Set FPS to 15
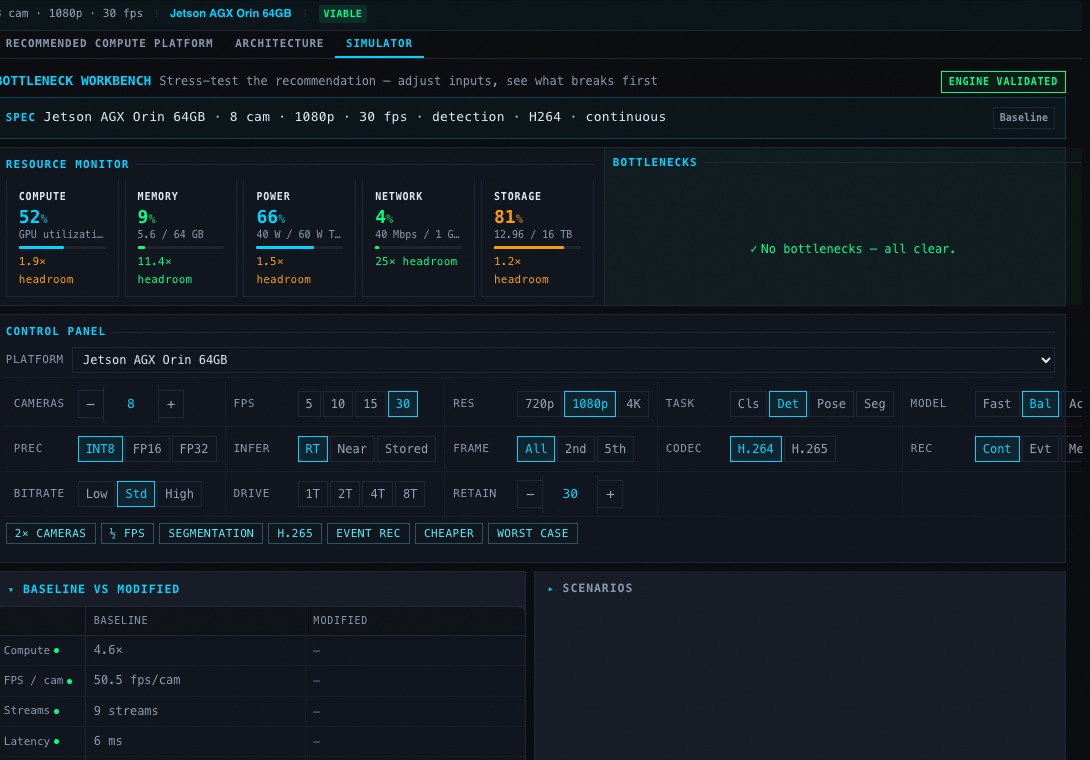1090x760 pixels. coord(370,403)
